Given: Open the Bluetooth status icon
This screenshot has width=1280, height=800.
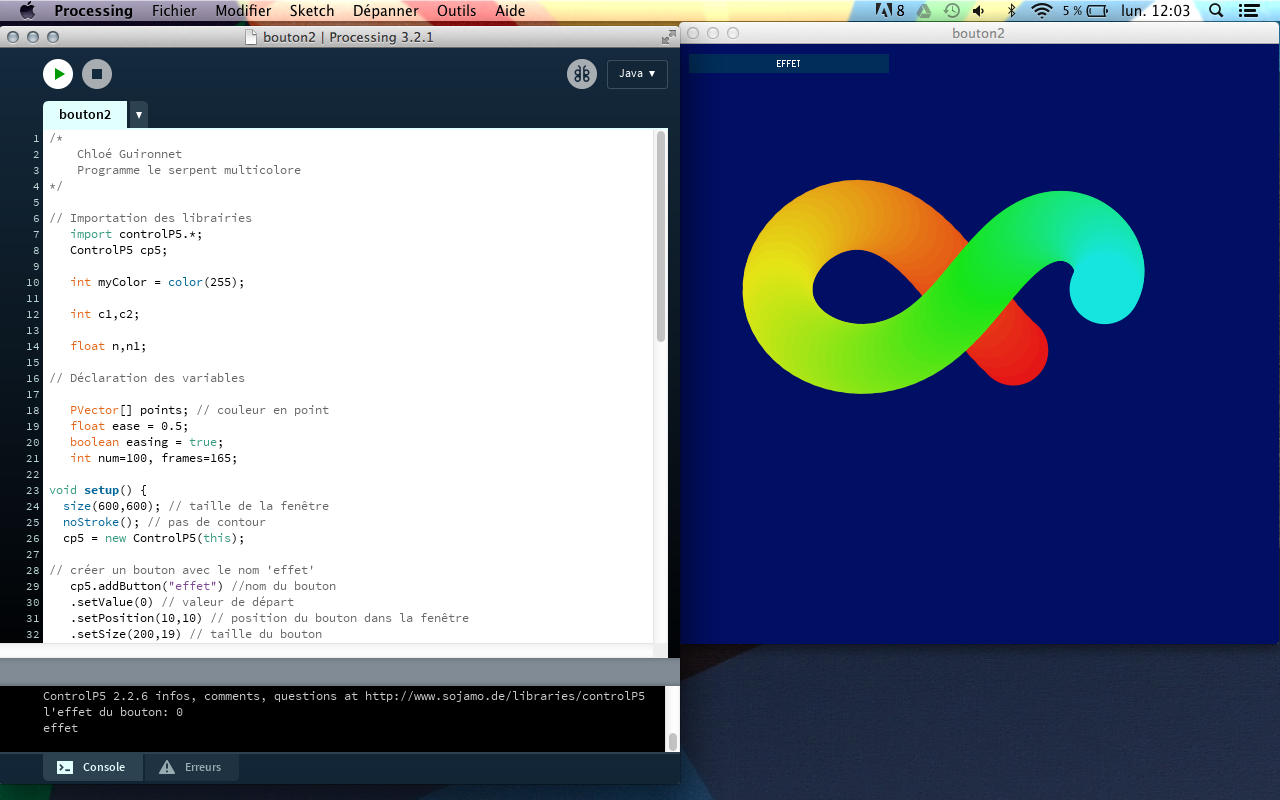Looking at the screenshot, I should coord(1011,11).
